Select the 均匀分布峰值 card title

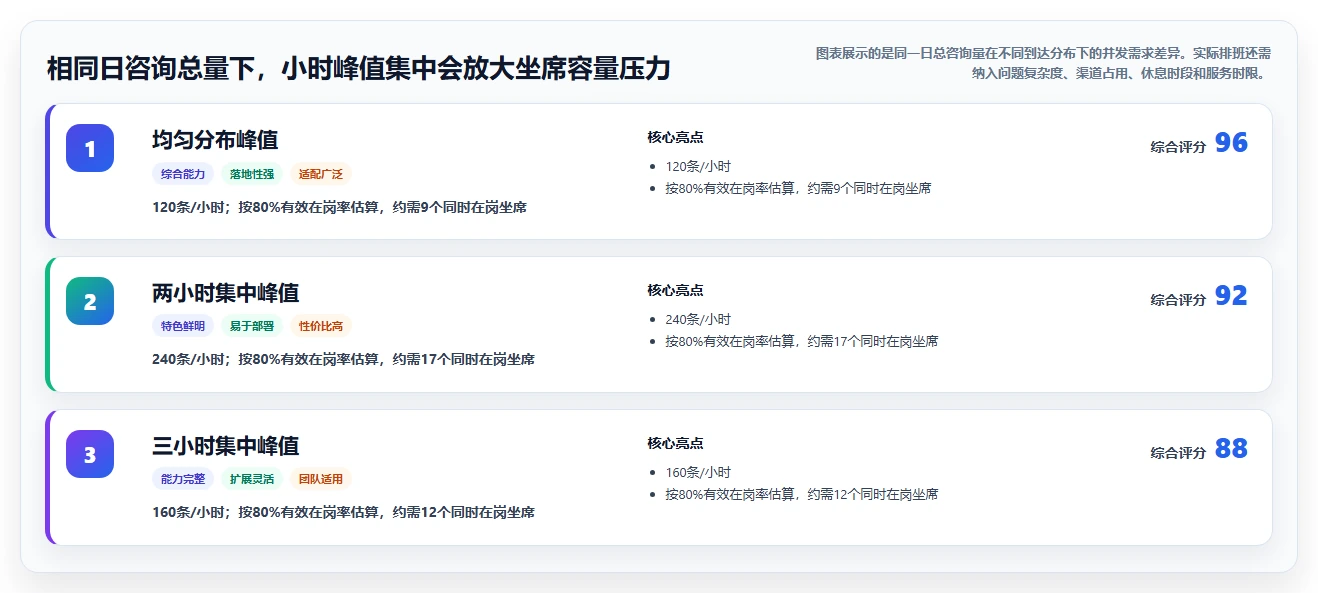coord(215,140)
